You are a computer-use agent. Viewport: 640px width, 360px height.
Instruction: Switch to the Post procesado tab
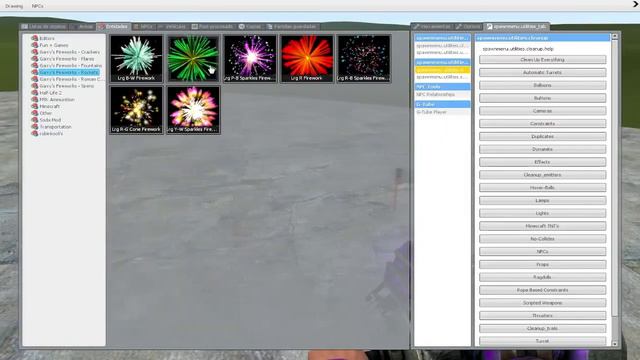click(x=213, y=27)
